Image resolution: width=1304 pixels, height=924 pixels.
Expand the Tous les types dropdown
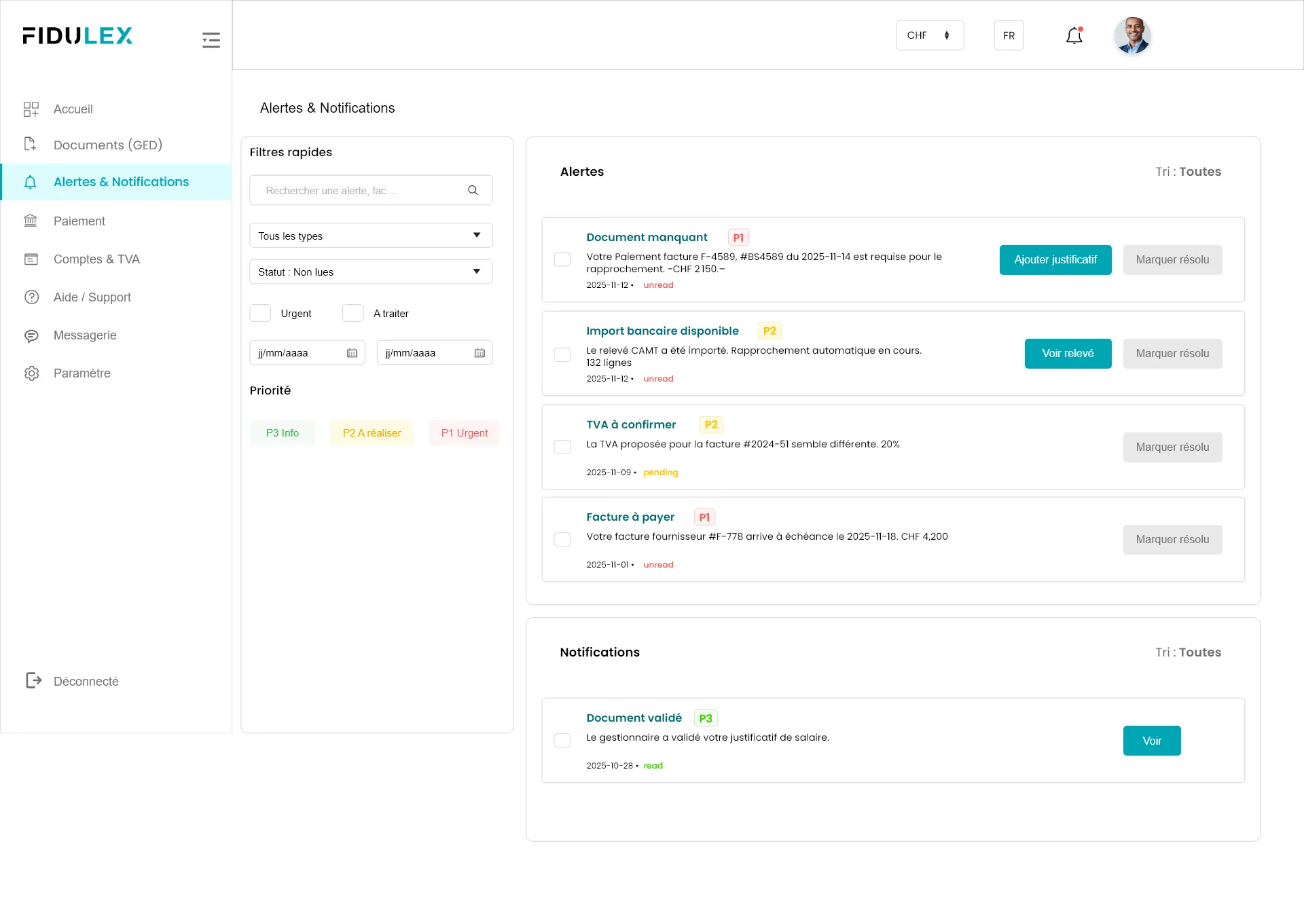370,236
